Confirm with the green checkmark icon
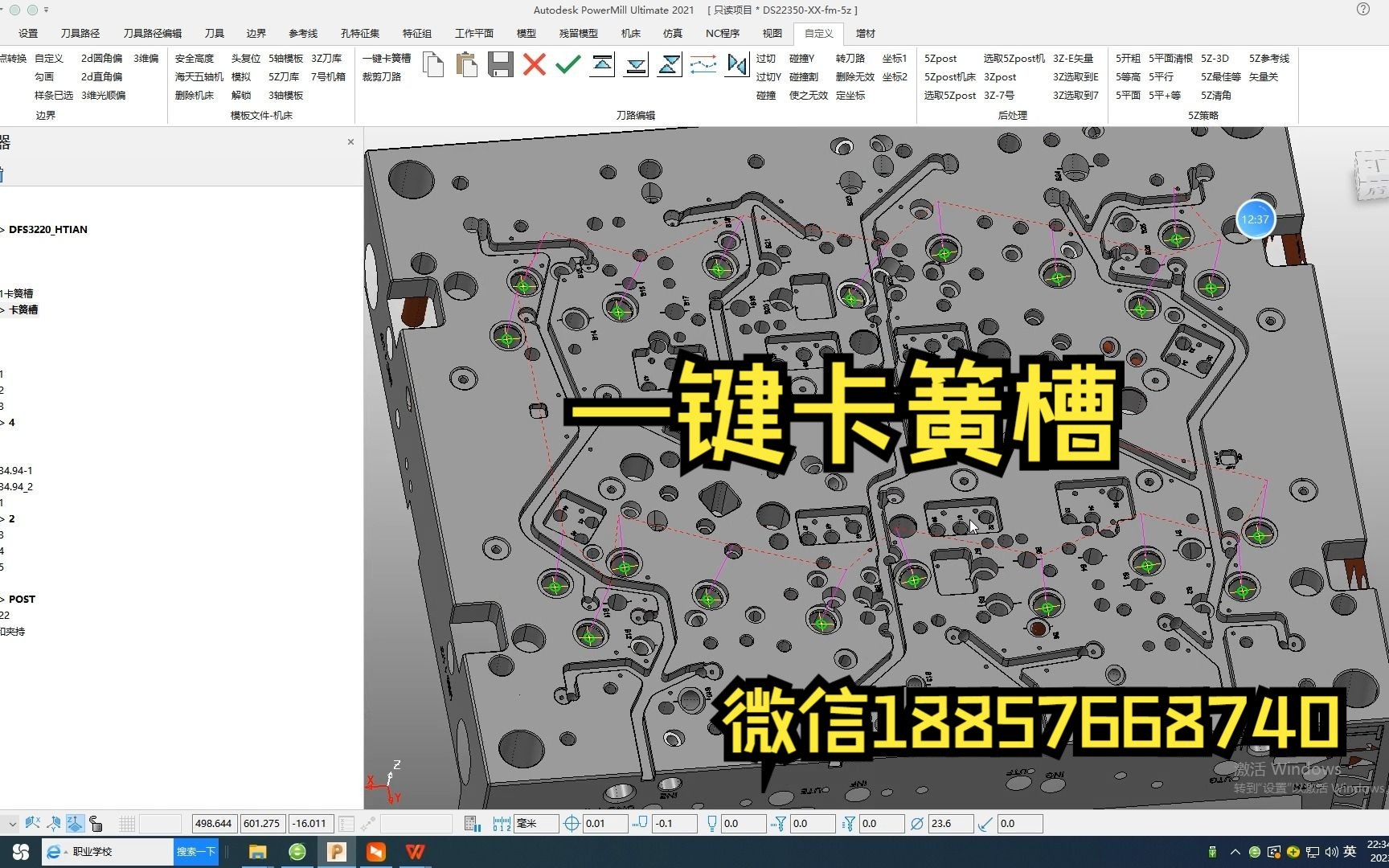This screenshot has width=1389, height=868. click(567, 64)
